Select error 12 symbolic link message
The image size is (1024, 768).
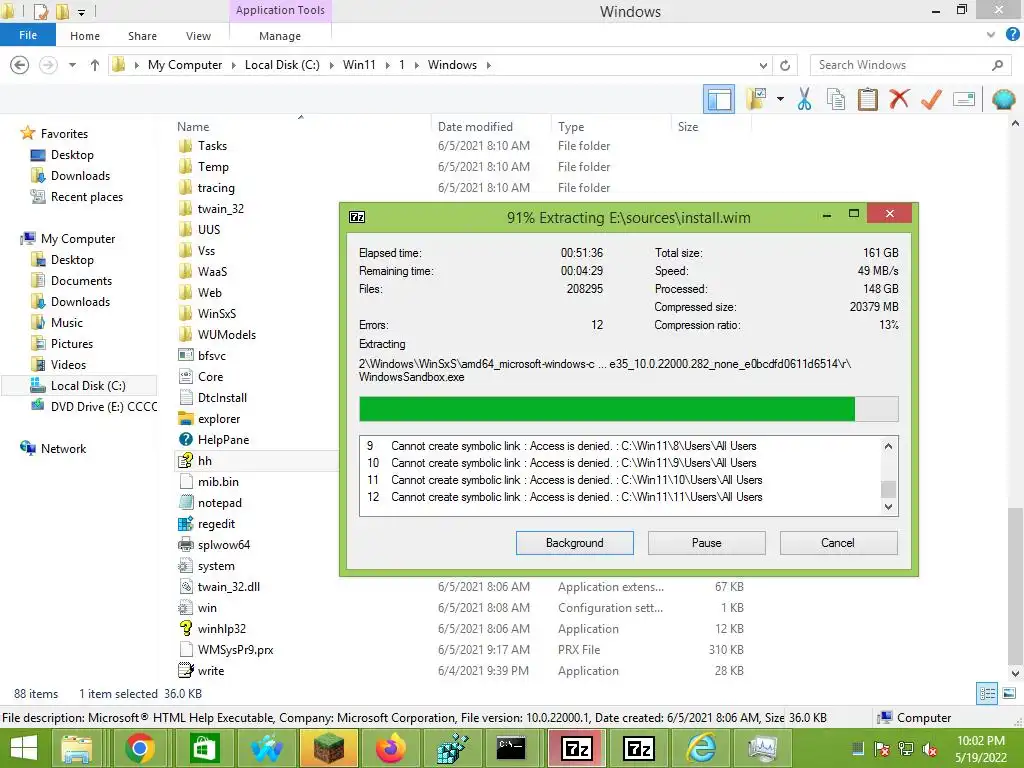pyautogui.click(x=564, y=497)
